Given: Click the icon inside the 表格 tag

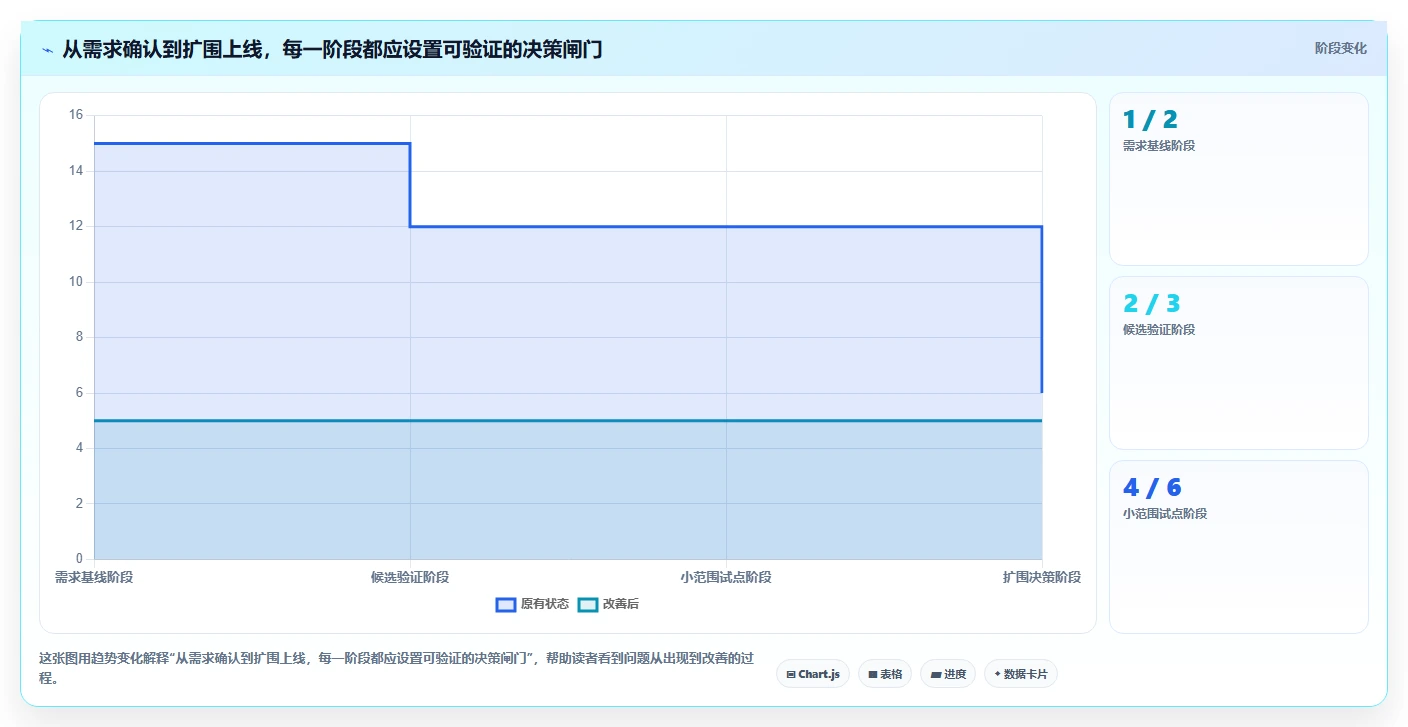Looking at the screenshot, I should 873,675.
